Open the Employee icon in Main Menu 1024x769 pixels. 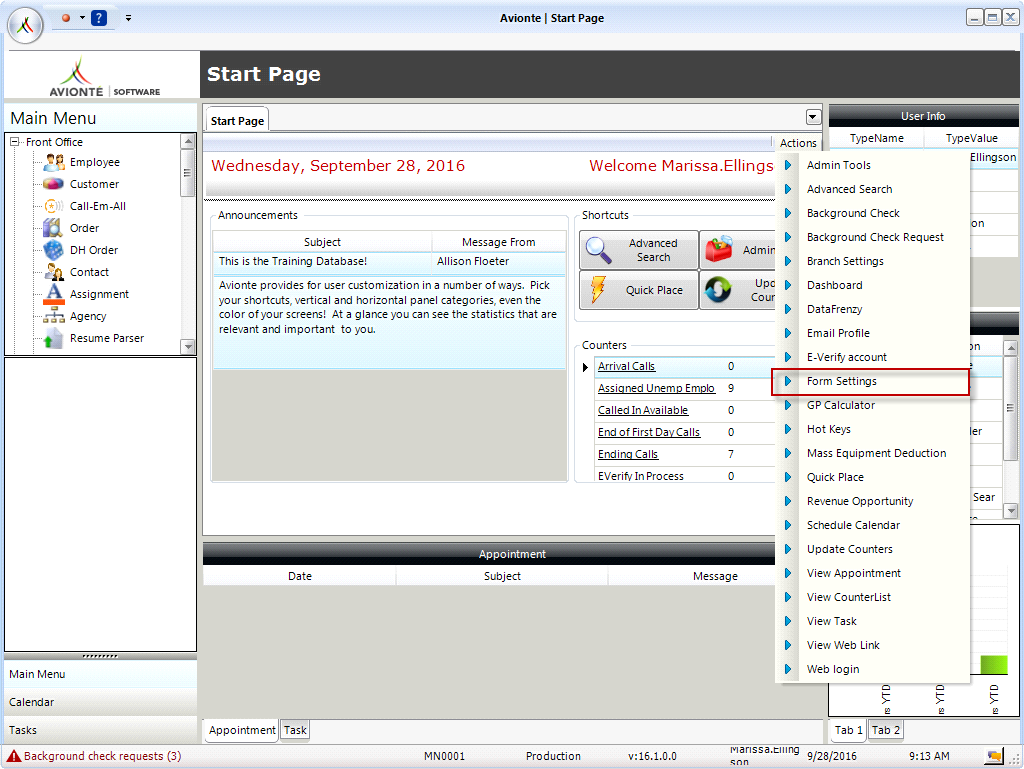click(x=54, y=162)
